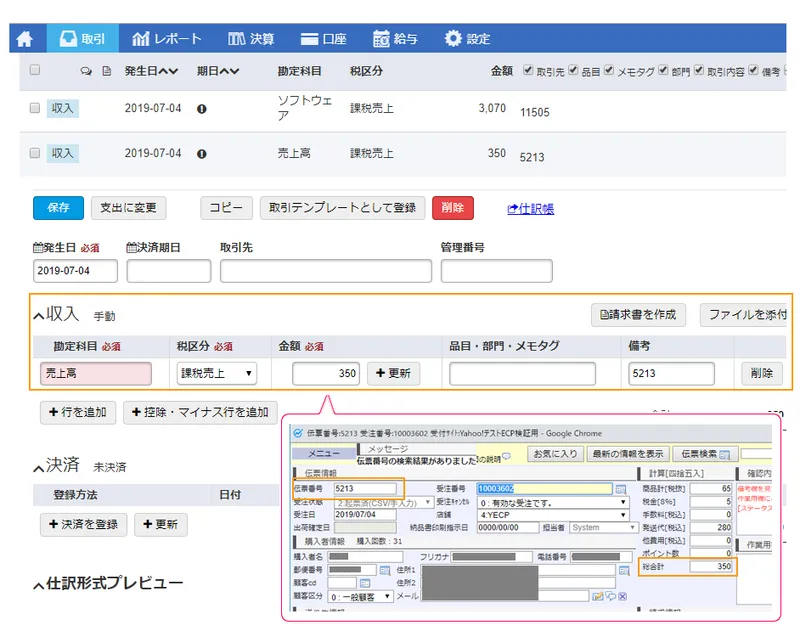Tick the select-all checkbox in table header
The image size is (800, 642).
pyautogui.click(x=35, y=70)
